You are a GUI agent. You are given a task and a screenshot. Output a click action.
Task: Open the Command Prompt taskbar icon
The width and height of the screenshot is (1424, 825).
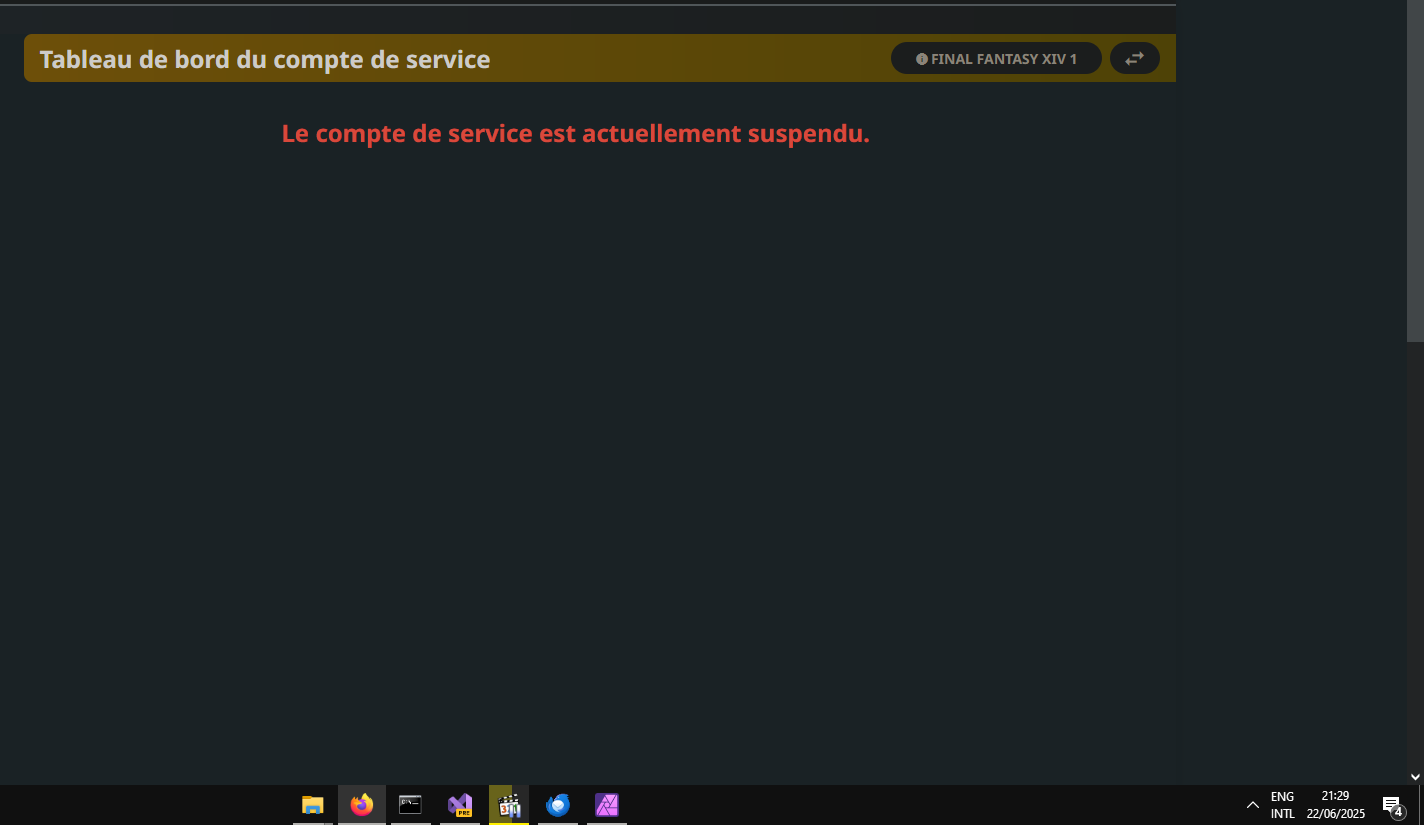(410, 805)
